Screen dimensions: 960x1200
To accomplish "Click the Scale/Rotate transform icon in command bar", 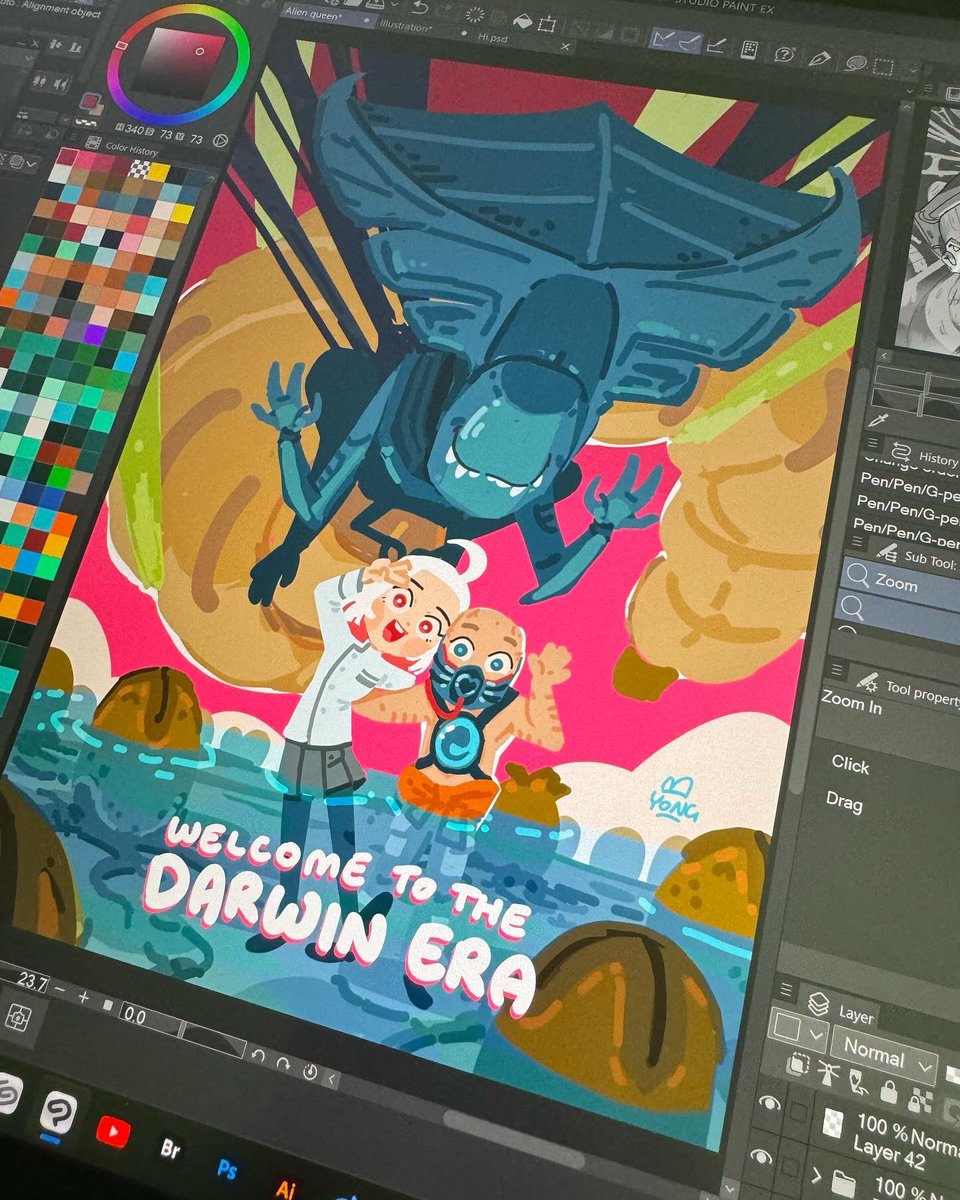I will [546, 23].
